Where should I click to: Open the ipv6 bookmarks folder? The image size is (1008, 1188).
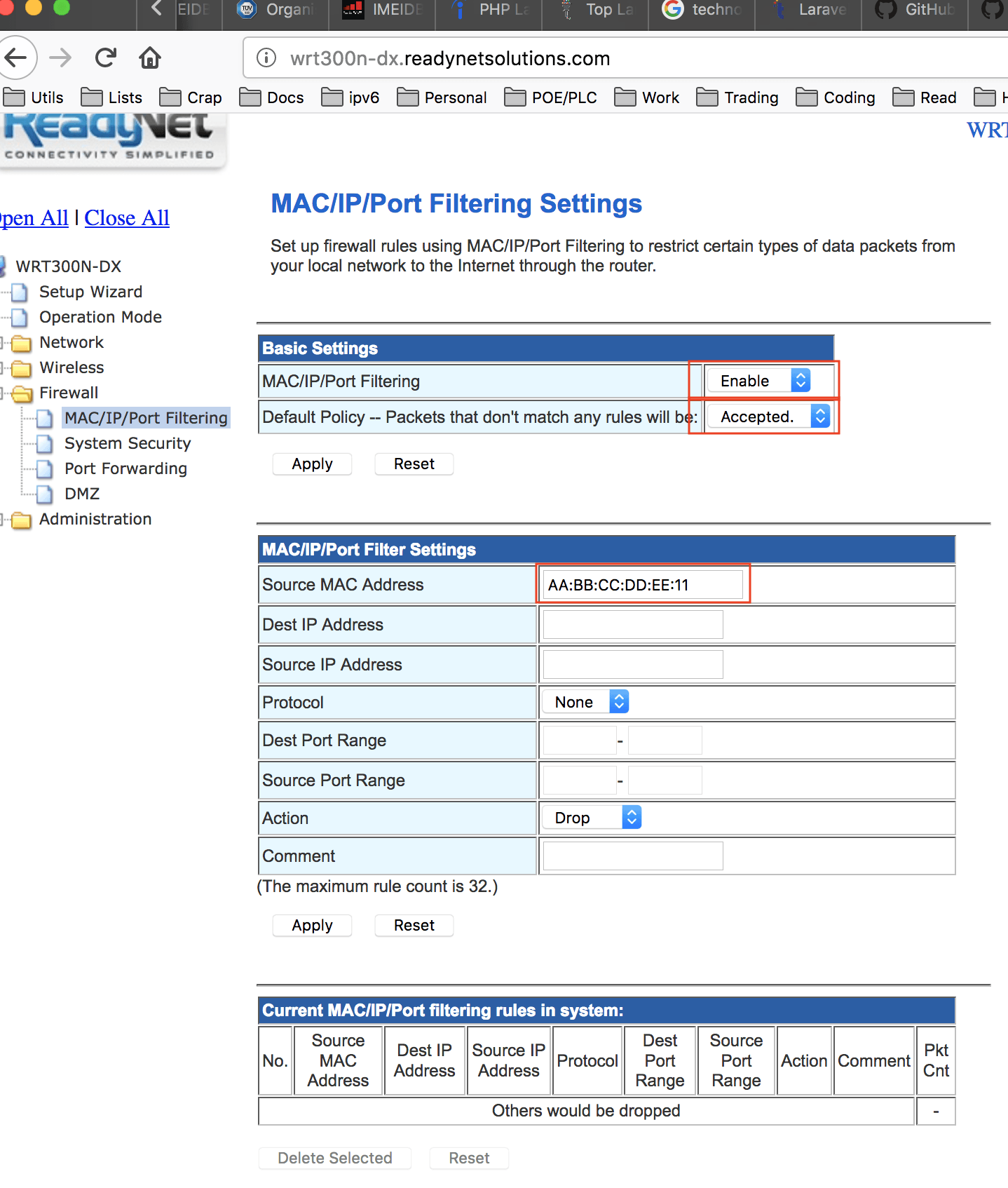[350, 97]
